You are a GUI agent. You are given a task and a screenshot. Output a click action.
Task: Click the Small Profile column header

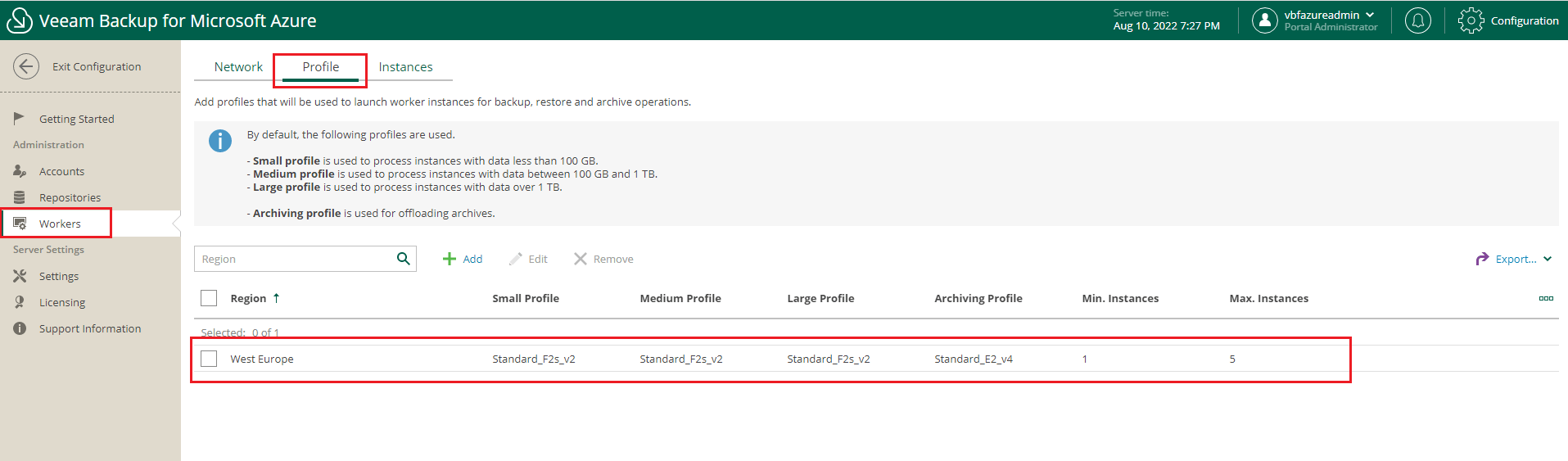click(x=526, y=298)
